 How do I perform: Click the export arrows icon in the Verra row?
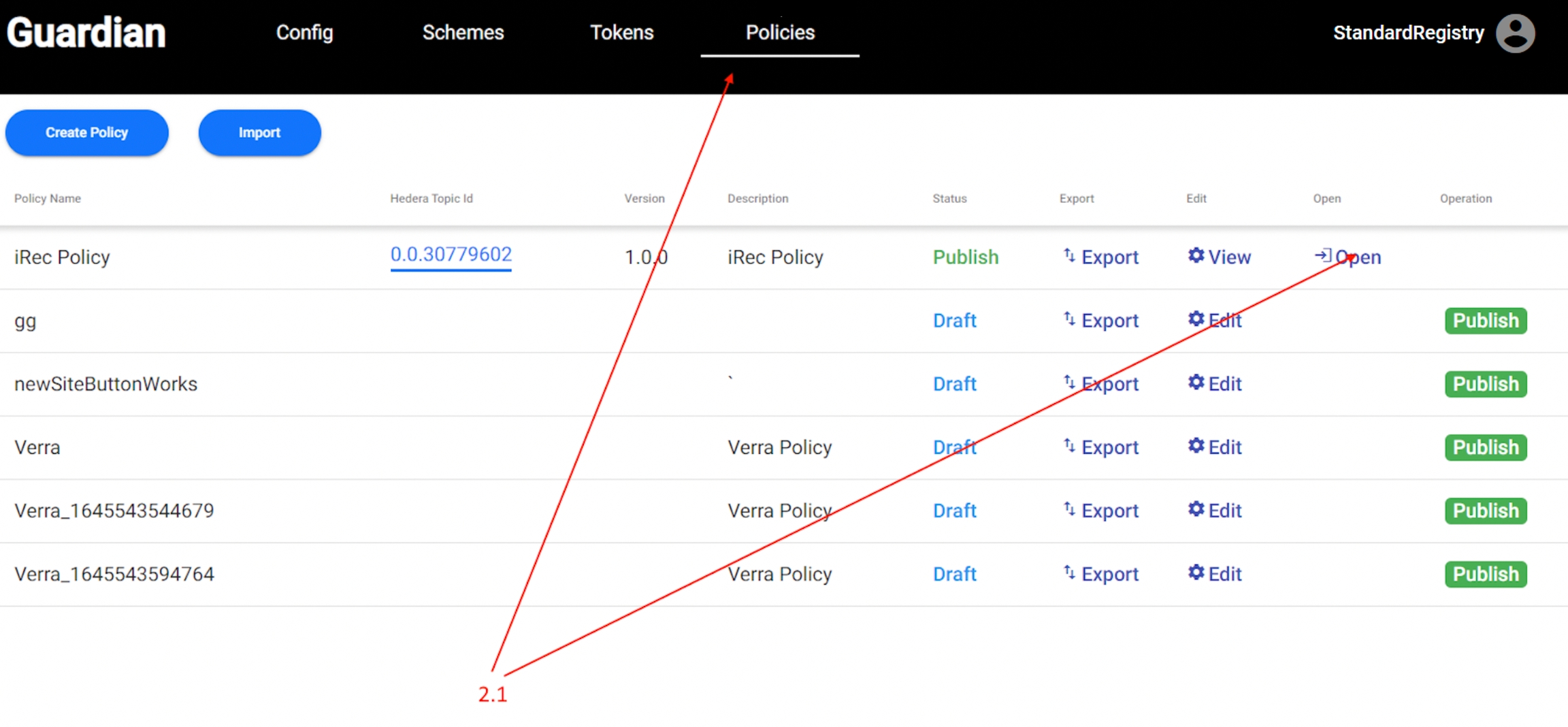(1069, 446)
